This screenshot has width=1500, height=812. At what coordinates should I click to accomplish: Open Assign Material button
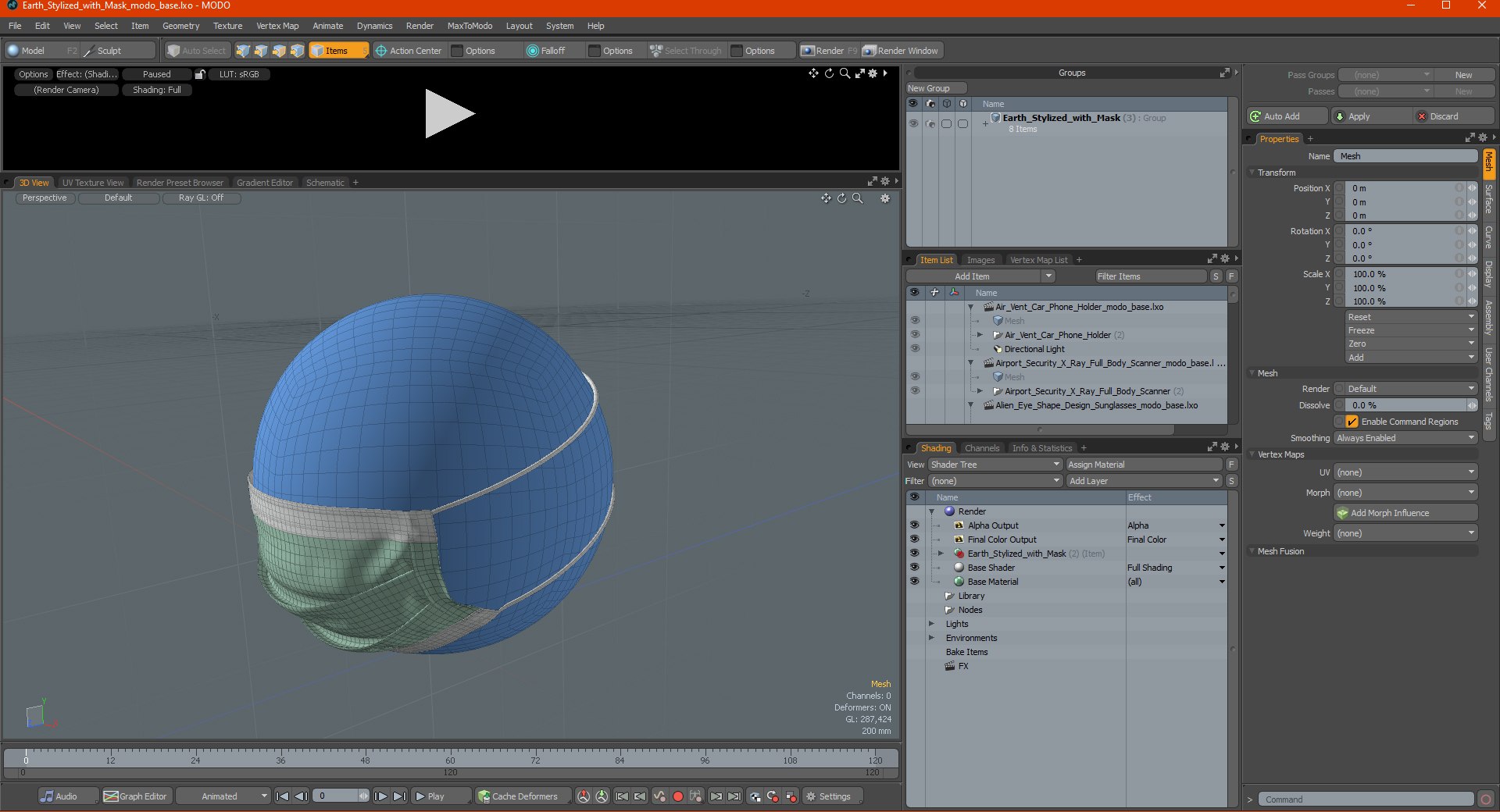pos(1144,465)
